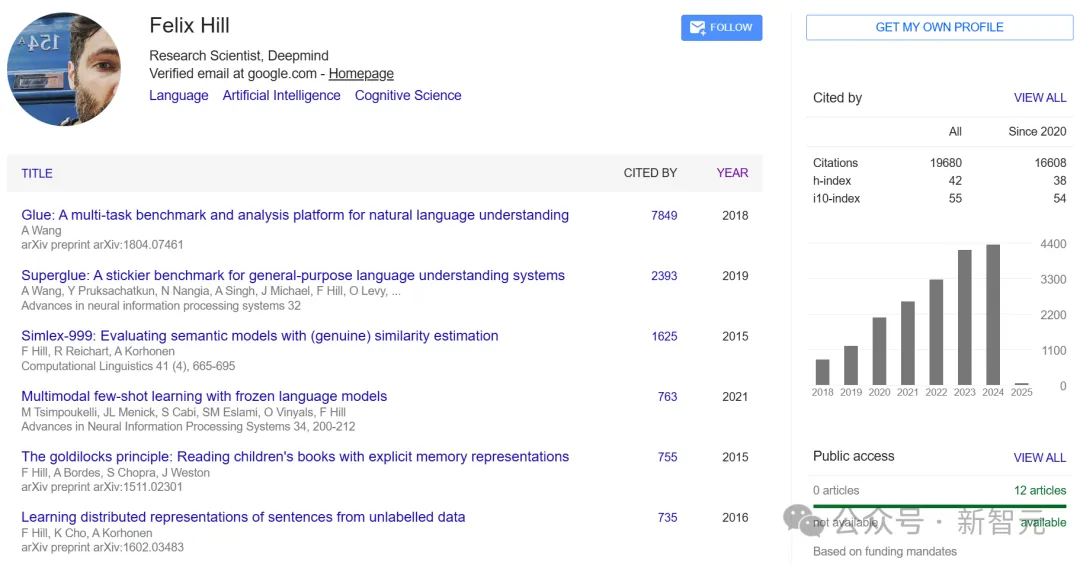Open the goldilocks principle paper

[x=295, y=457]
